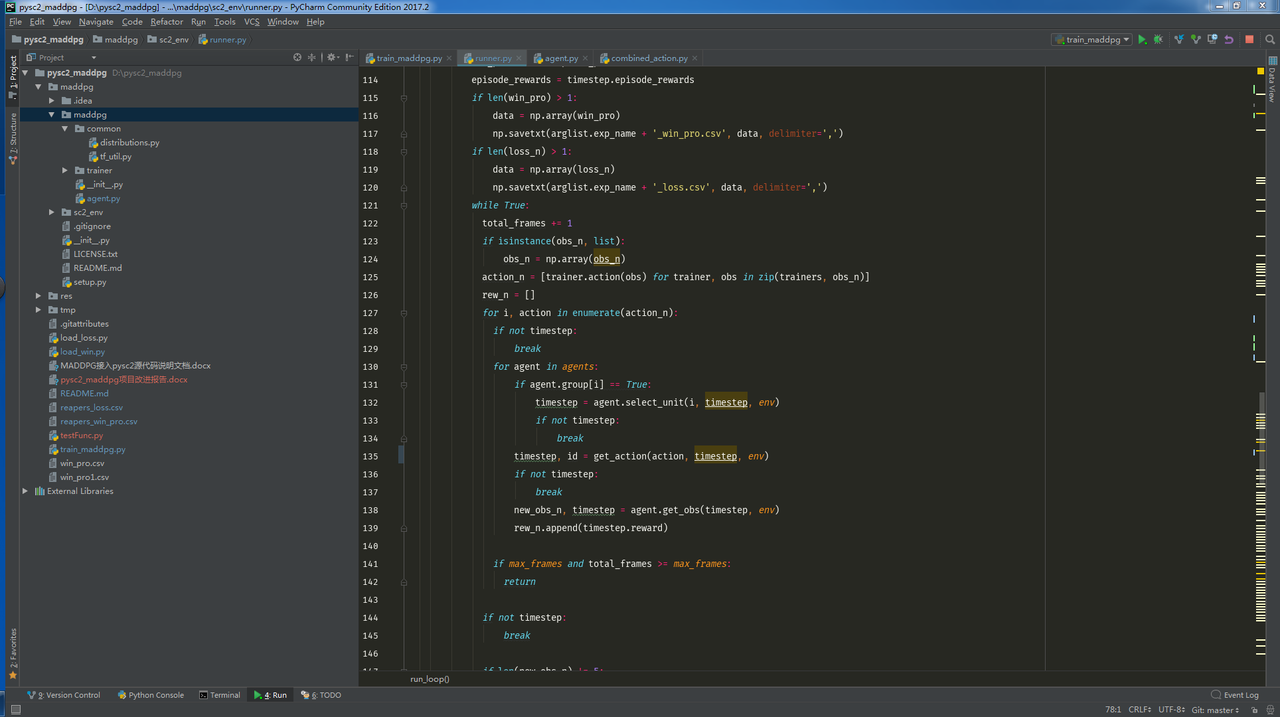Click Structure side tab
Viewport: 1280px width, 717px height.
coord(13,138)
